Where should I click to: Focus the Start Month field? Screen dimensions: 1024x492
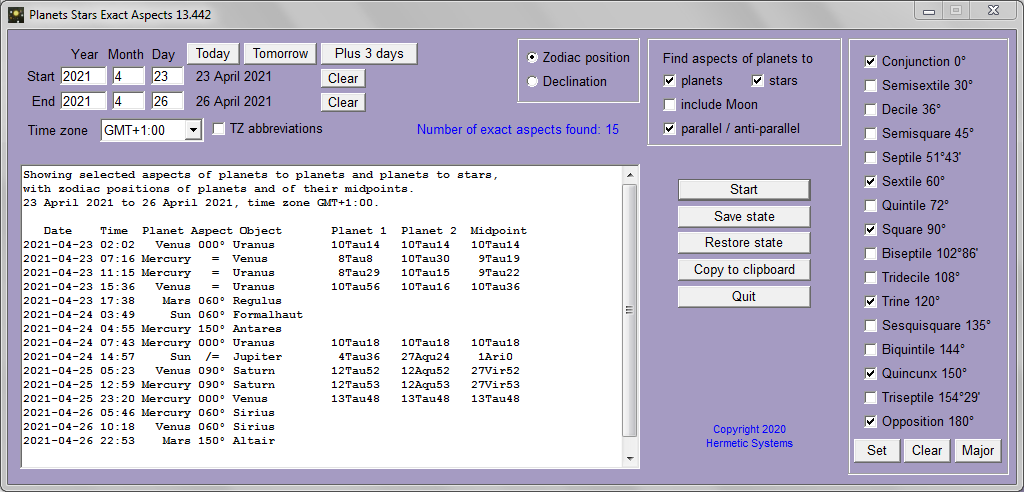pyautogui.click(x=128, y=76)
